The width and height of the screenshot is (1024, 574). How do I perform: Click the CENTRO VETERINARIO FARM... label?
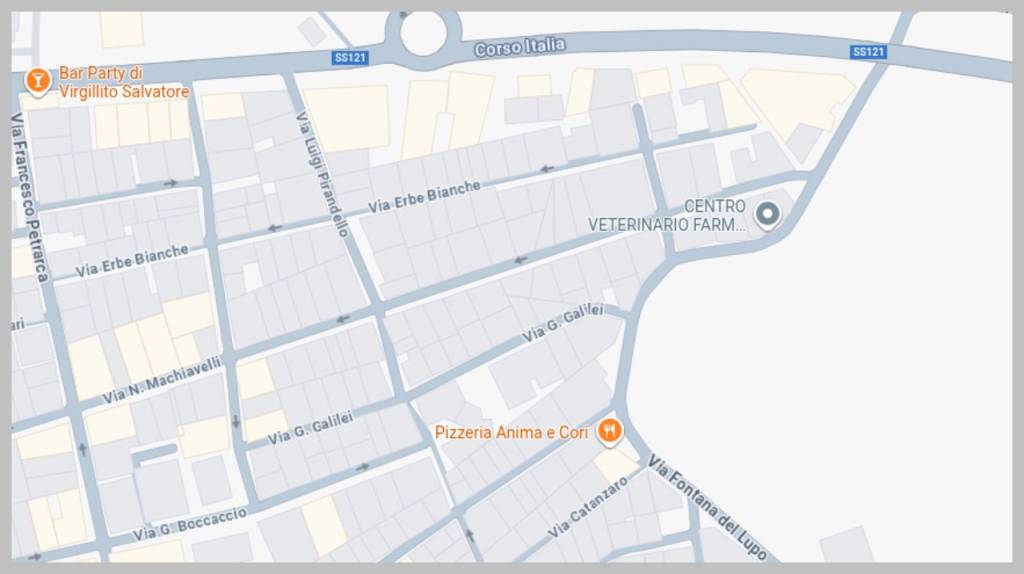667,215
